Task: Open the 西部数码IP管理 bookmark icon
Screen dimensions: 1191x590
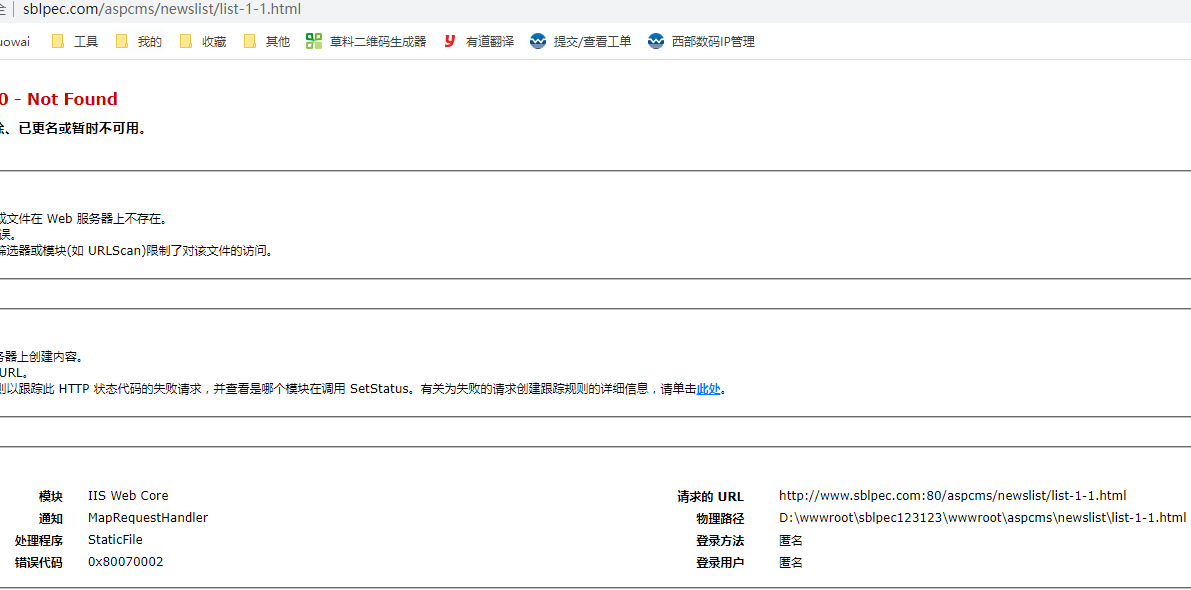Action: pyautogui.click(x=656, y=41)
